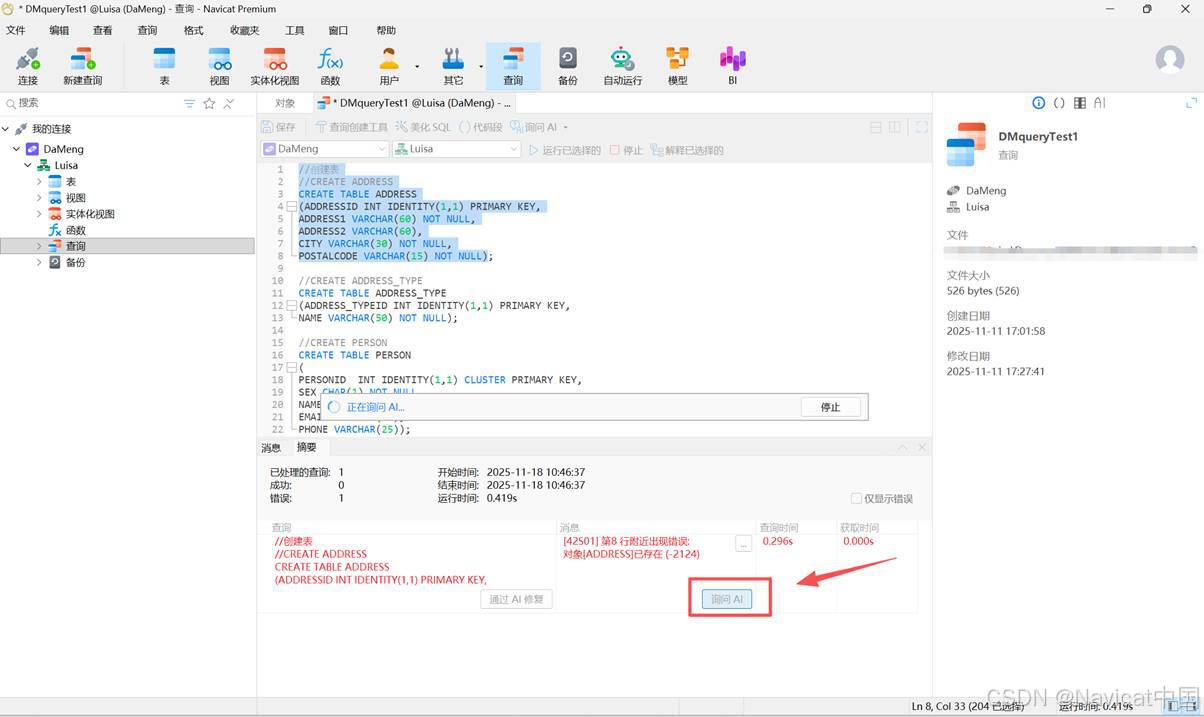This screenshot has height=717, width=1204.
Task: Expand the 备份 node in the tree
Action: (x=40, y=262)
